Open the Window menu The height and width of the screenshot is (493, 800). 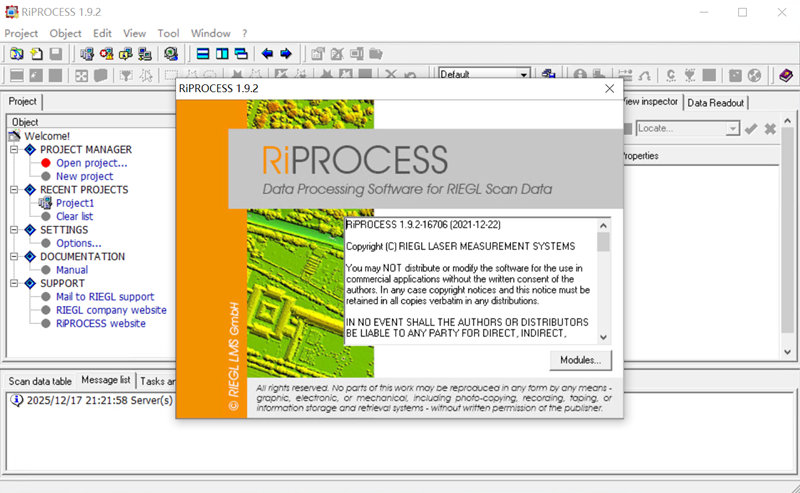(x=211, y=33)
